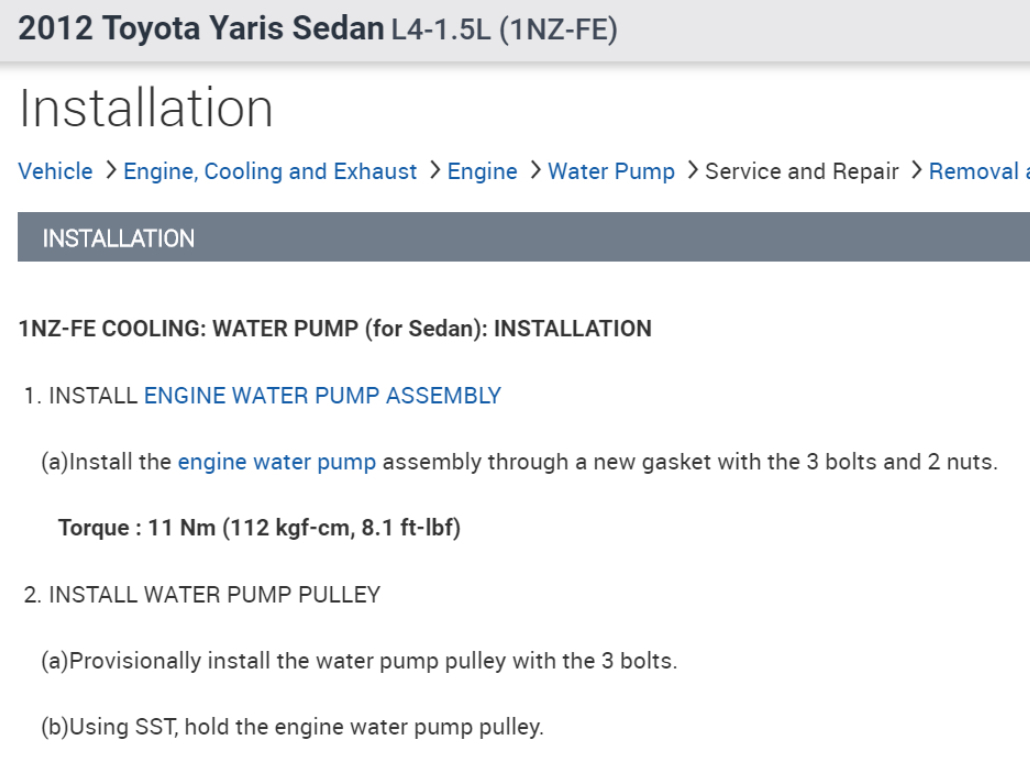Go to the Engine breadcrumb link

pyautogui.click(x=482, y=172)
